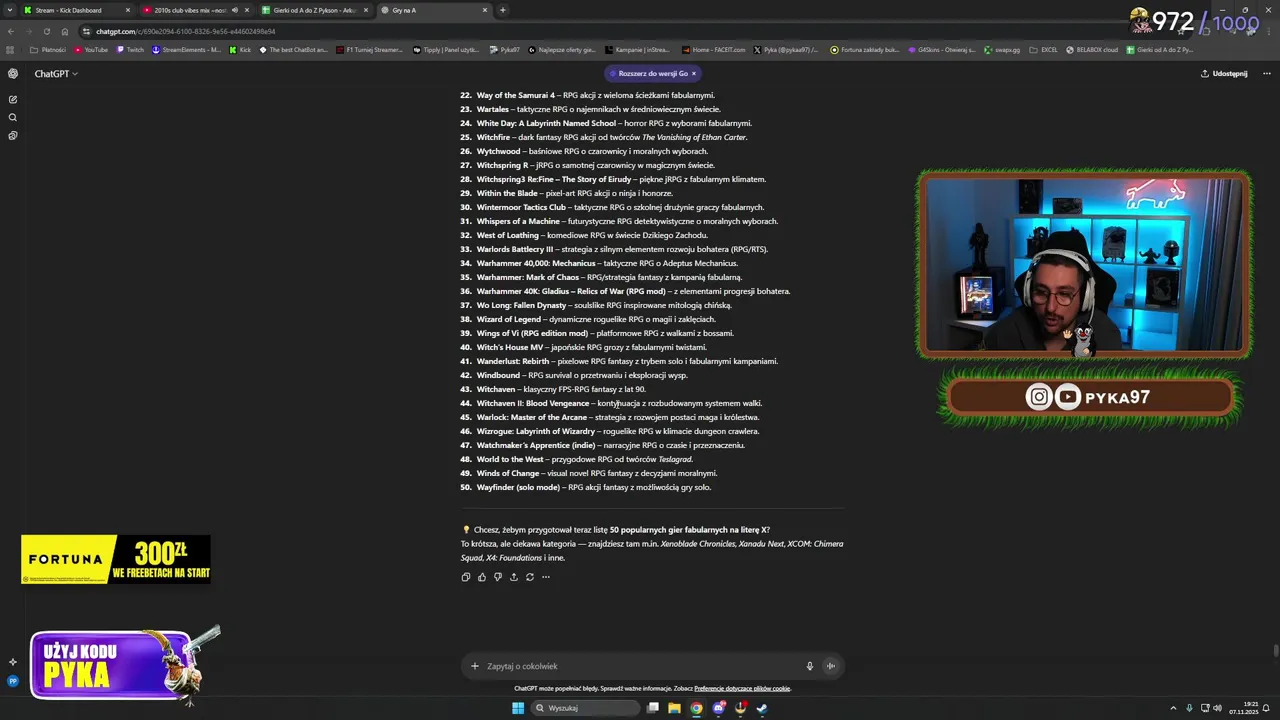Give the response a thumbs down
The image size is (1280, 720).
pyautogui.click(x=498, y=577)
